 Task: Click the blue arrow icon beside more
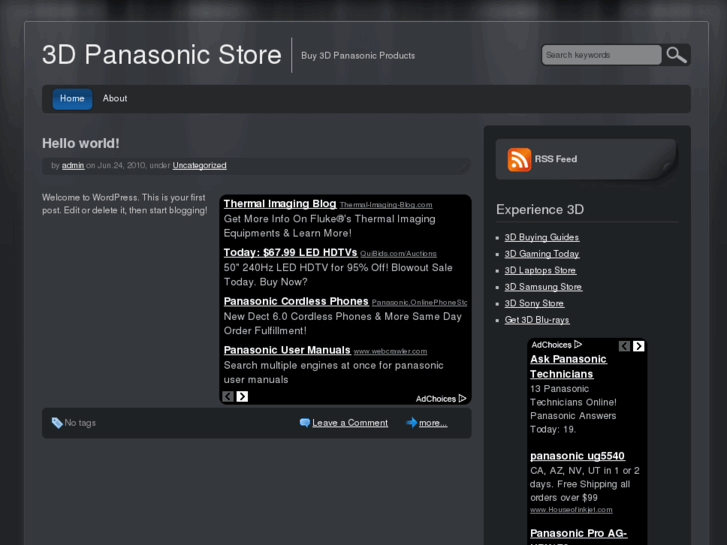411,423
